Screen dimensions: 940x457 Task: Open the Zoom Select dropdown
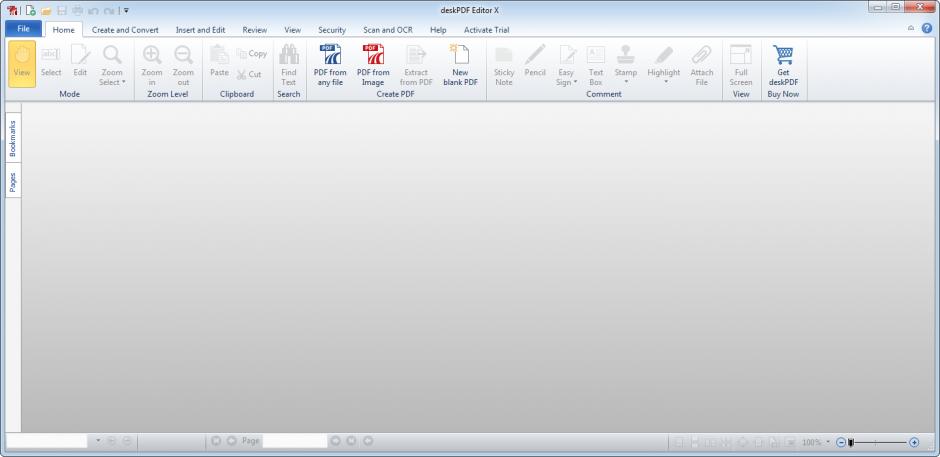(112, 64)
